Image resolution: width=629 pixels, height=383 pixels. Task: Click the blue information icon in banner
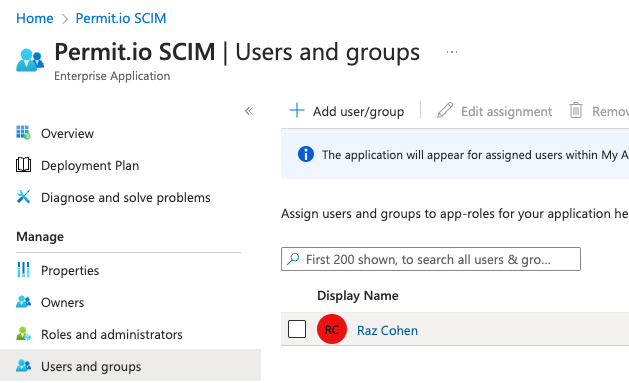[306, 154]
